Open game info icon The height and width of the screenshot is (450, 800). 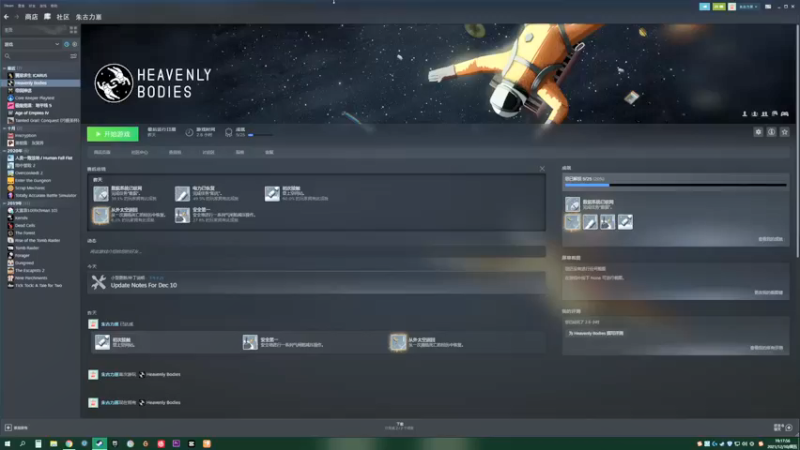click(x=771, y=132)
